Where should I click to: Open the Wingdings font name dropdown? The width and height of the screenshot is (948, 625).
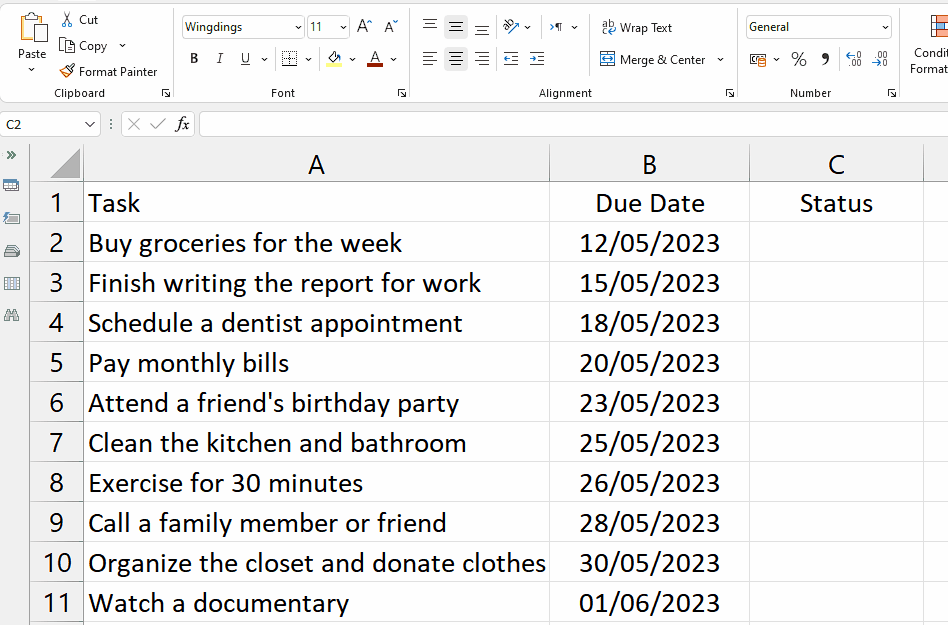pos(298,28)
